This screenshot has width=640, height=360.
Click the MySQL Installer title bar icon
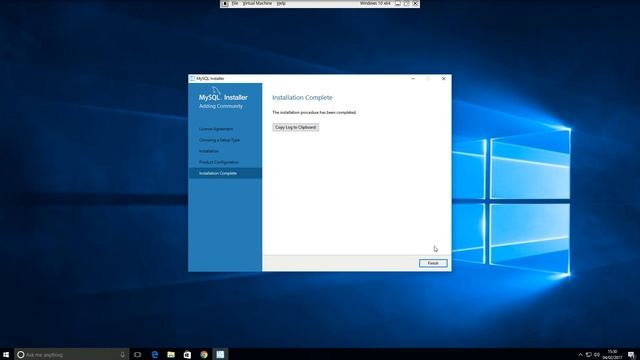[192, 78]
